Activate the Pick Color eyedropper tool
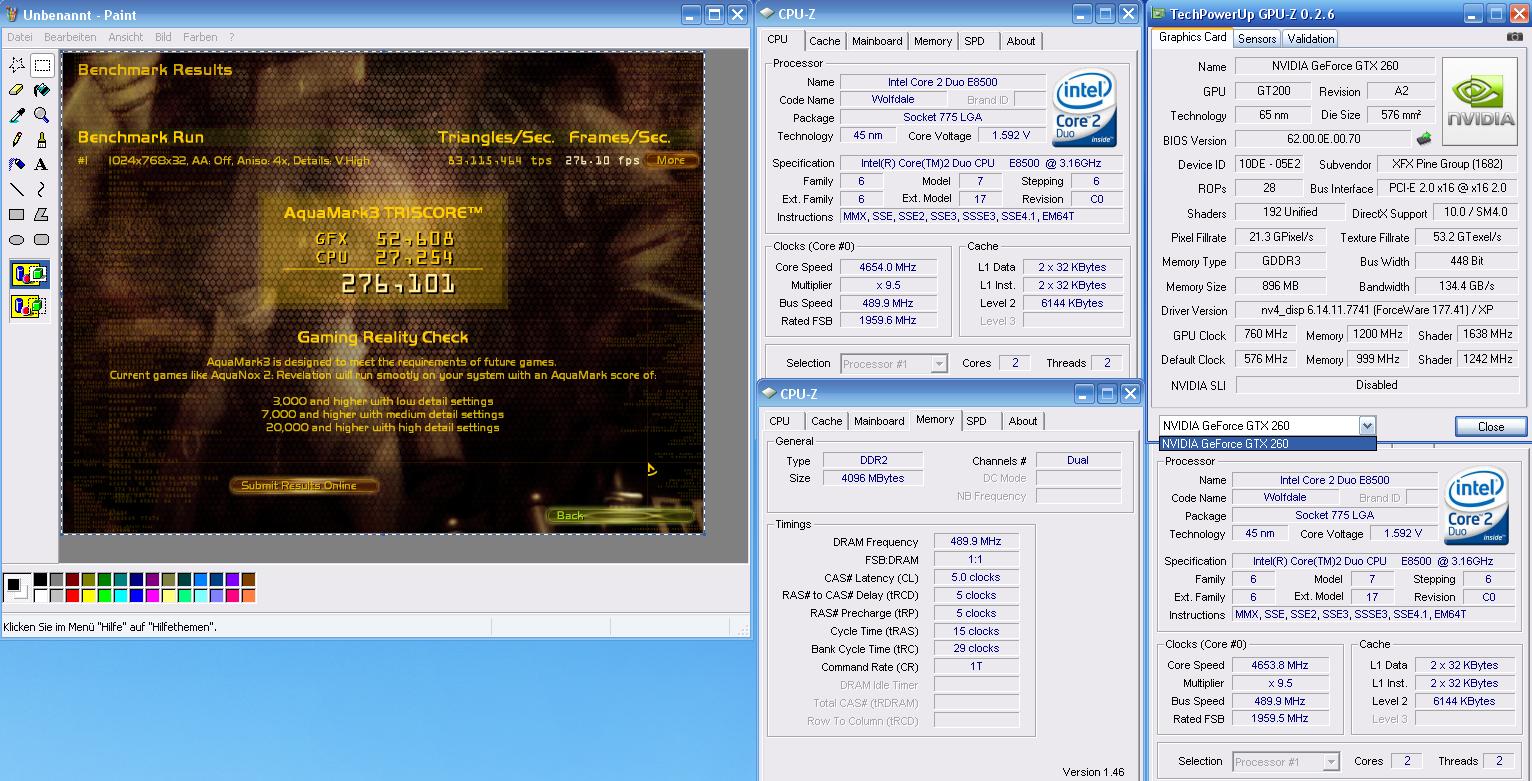 click(17, 115)
